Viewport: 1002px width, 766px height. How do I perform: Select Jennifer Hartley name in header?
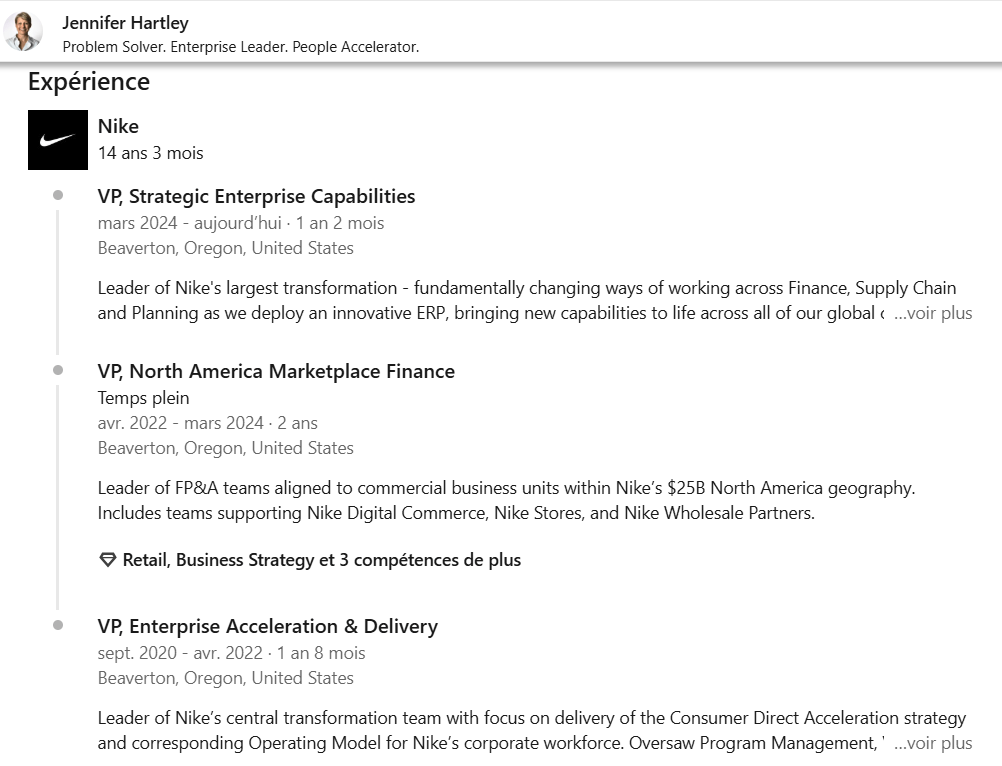[125, 22]
